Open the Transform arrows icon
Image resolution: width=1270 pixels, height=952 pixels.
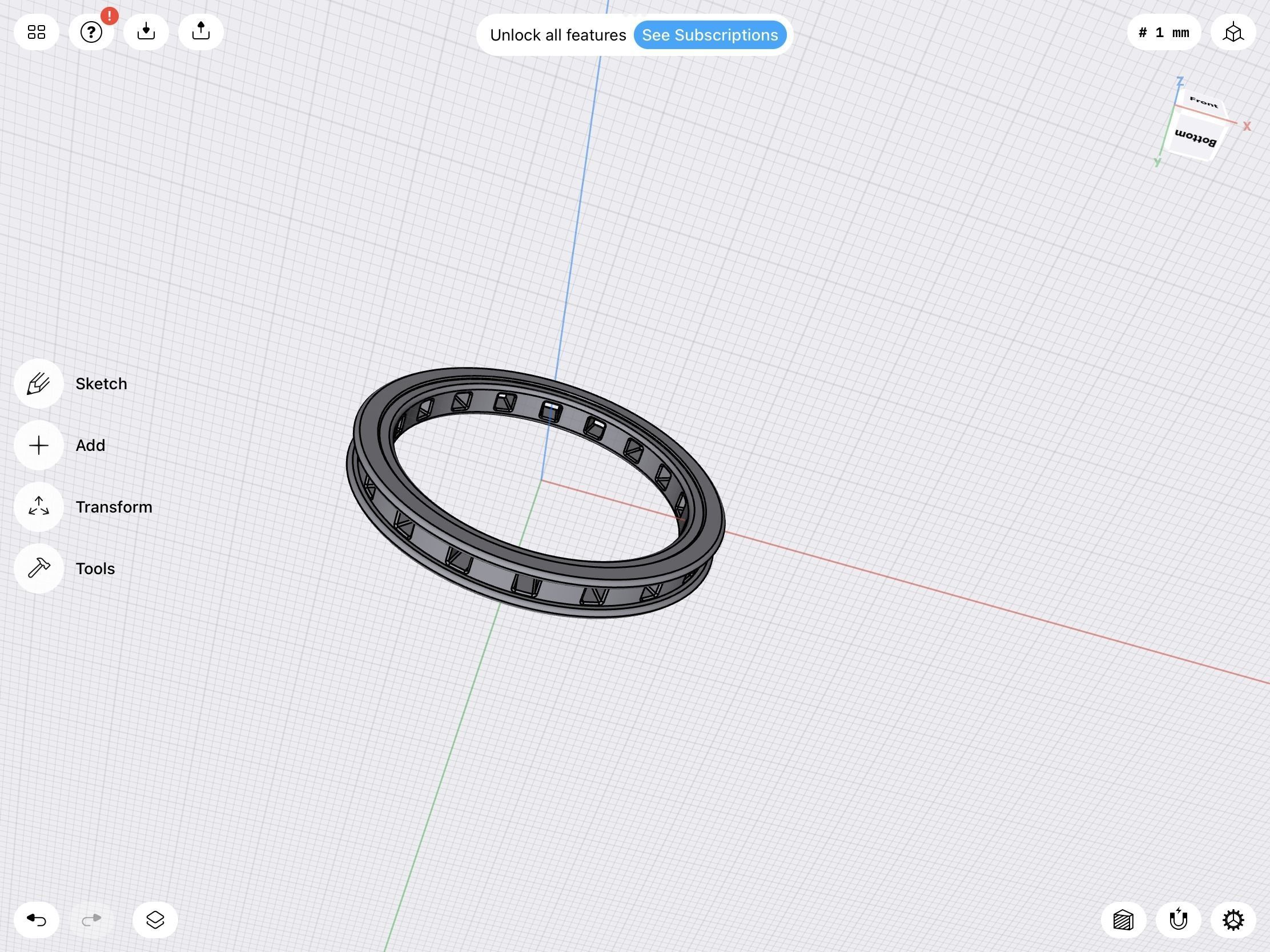pyautogui.click(x=38, y=507)
